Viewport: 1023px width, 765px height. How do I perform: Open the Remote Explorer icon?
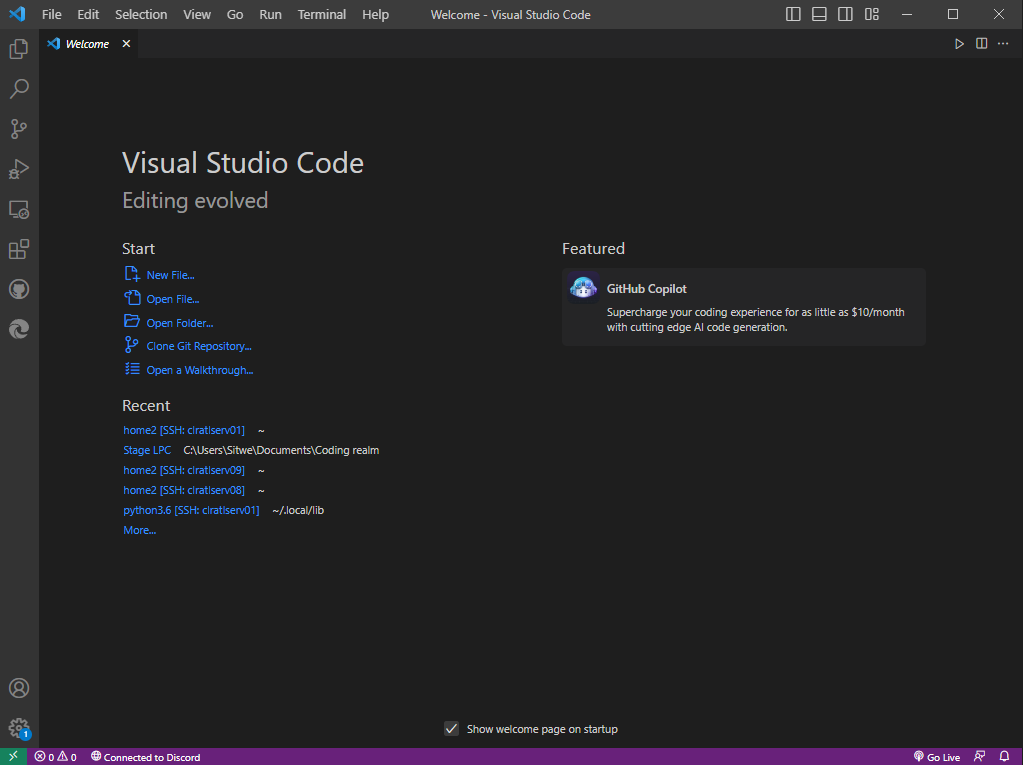point(19,210)
